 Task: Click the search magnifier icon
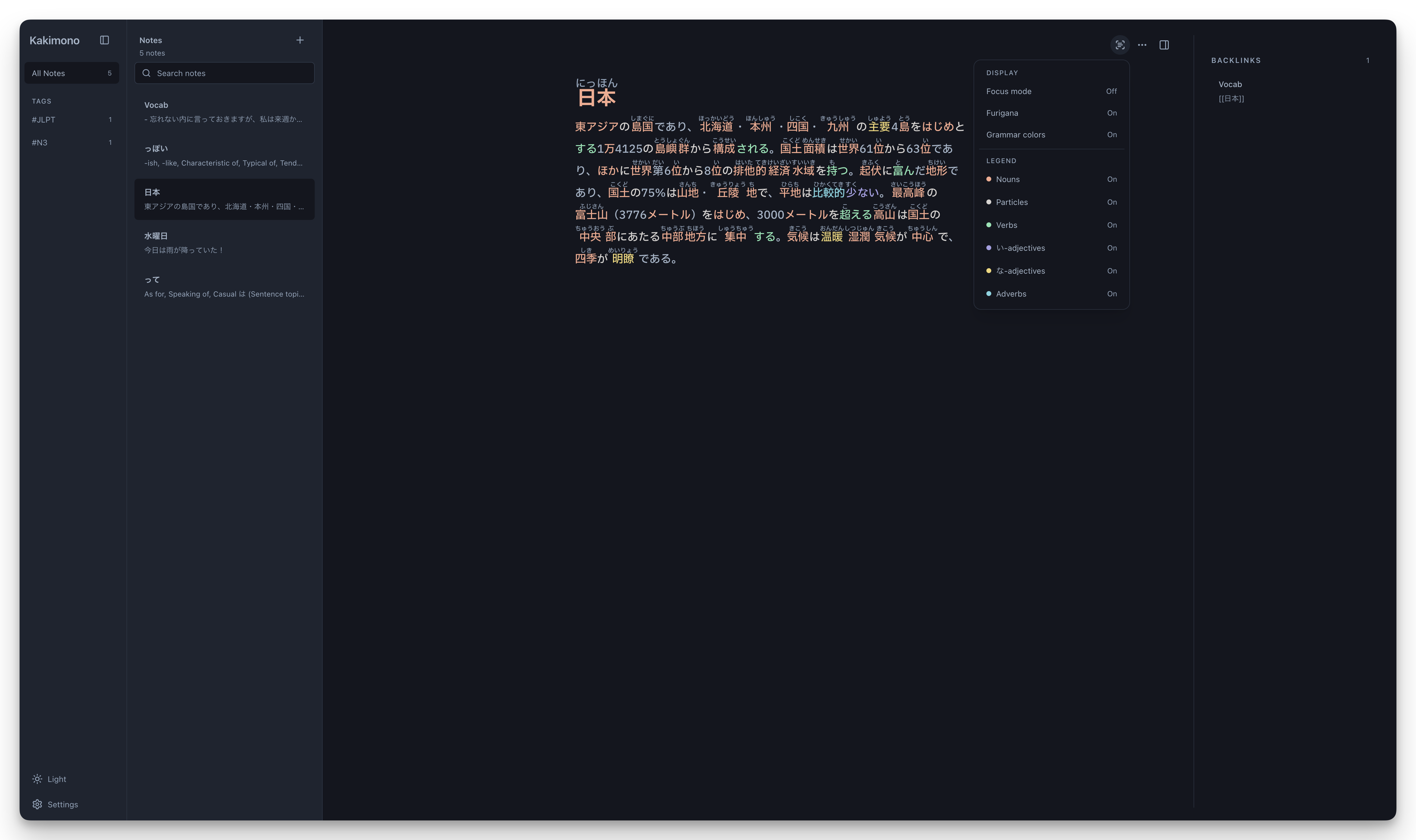pyautogui.click(x=147, y=73)
